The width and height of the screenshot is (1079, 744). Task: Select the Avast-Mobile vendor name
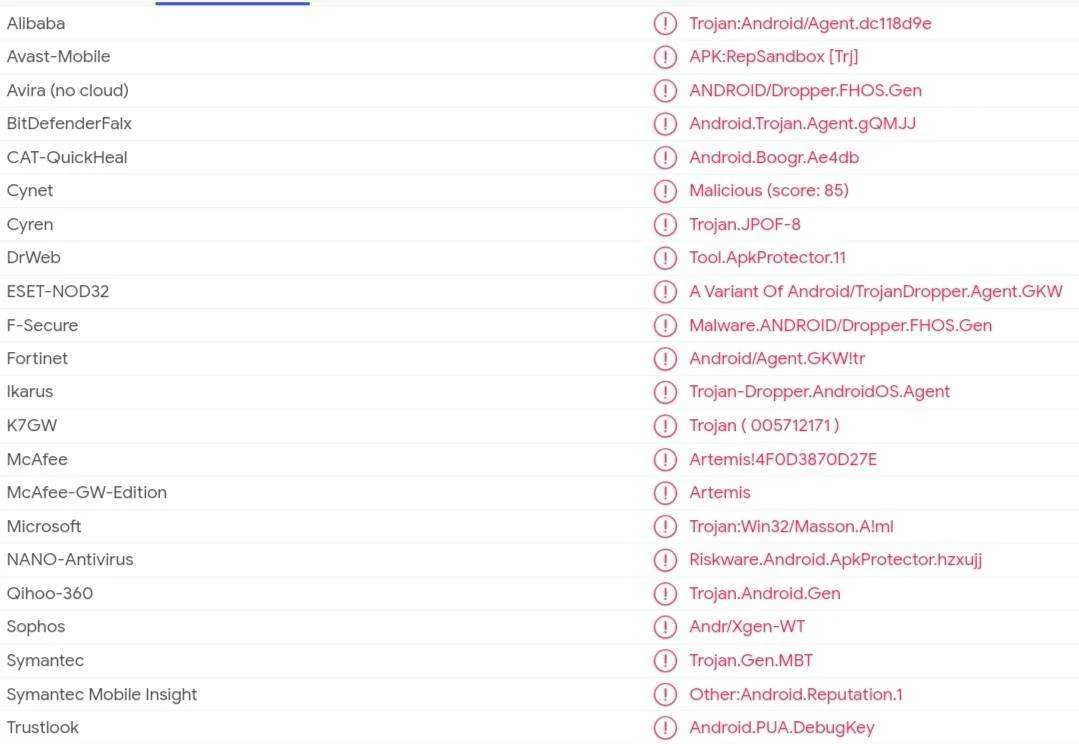pos(58,56)
